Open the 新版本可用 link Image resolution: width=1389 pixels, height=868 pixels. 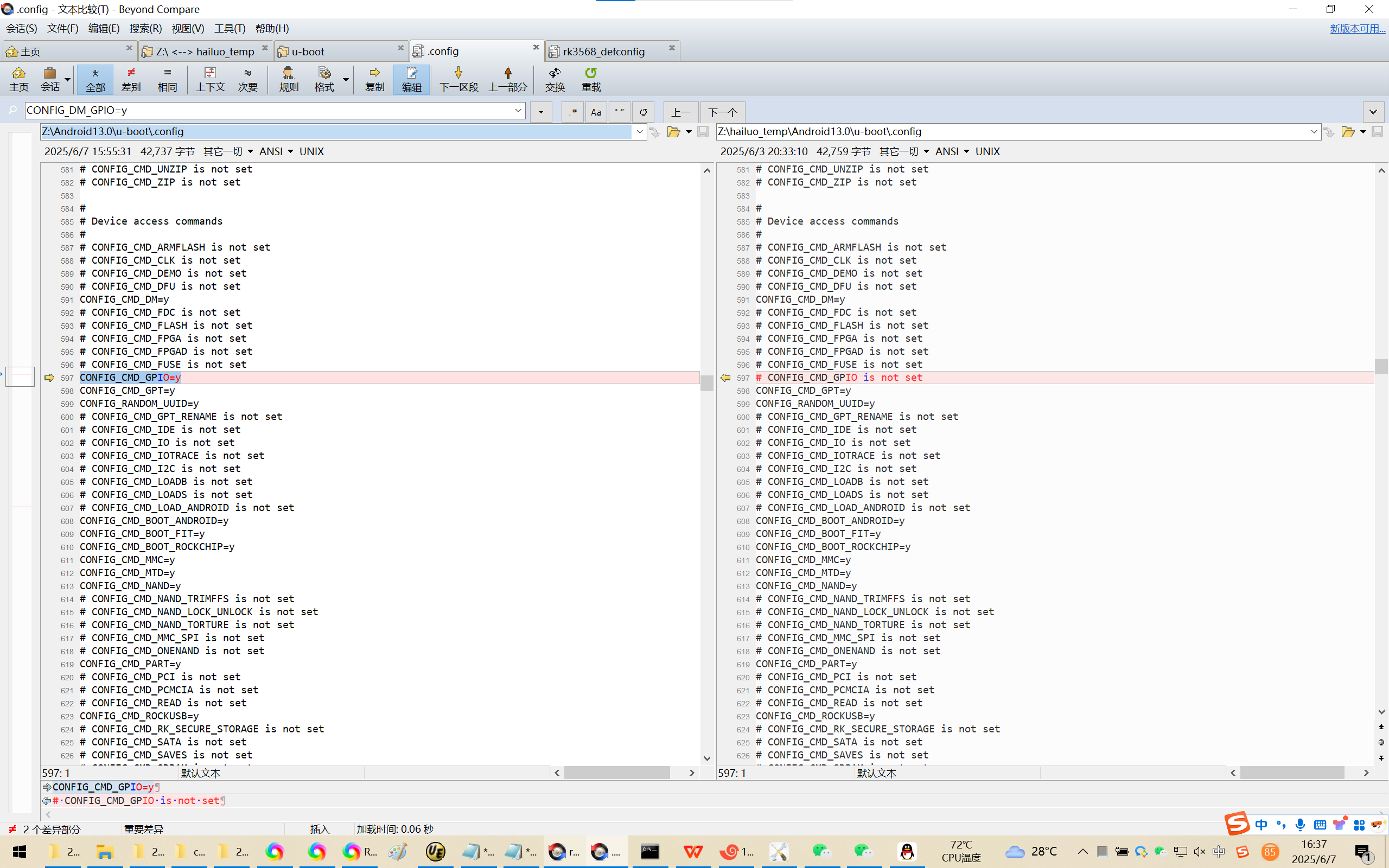click(1357, 28)
